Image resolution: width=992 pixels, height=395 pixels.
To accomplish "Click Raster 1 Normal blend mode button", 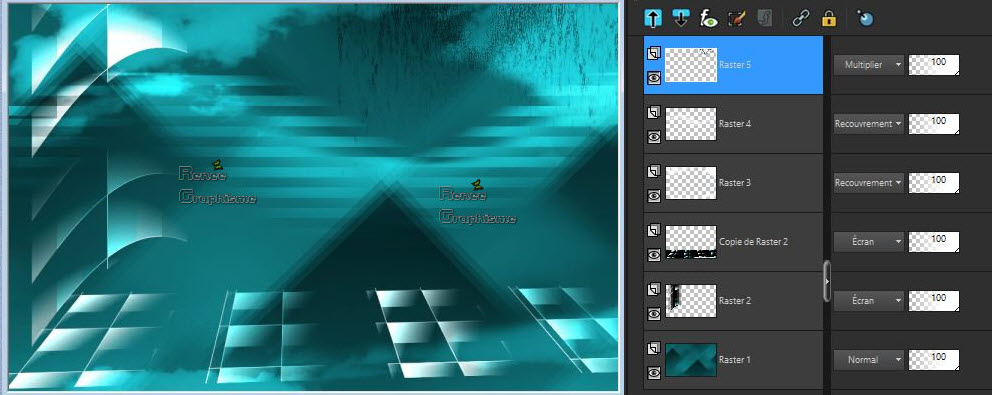I will [868, 360].
